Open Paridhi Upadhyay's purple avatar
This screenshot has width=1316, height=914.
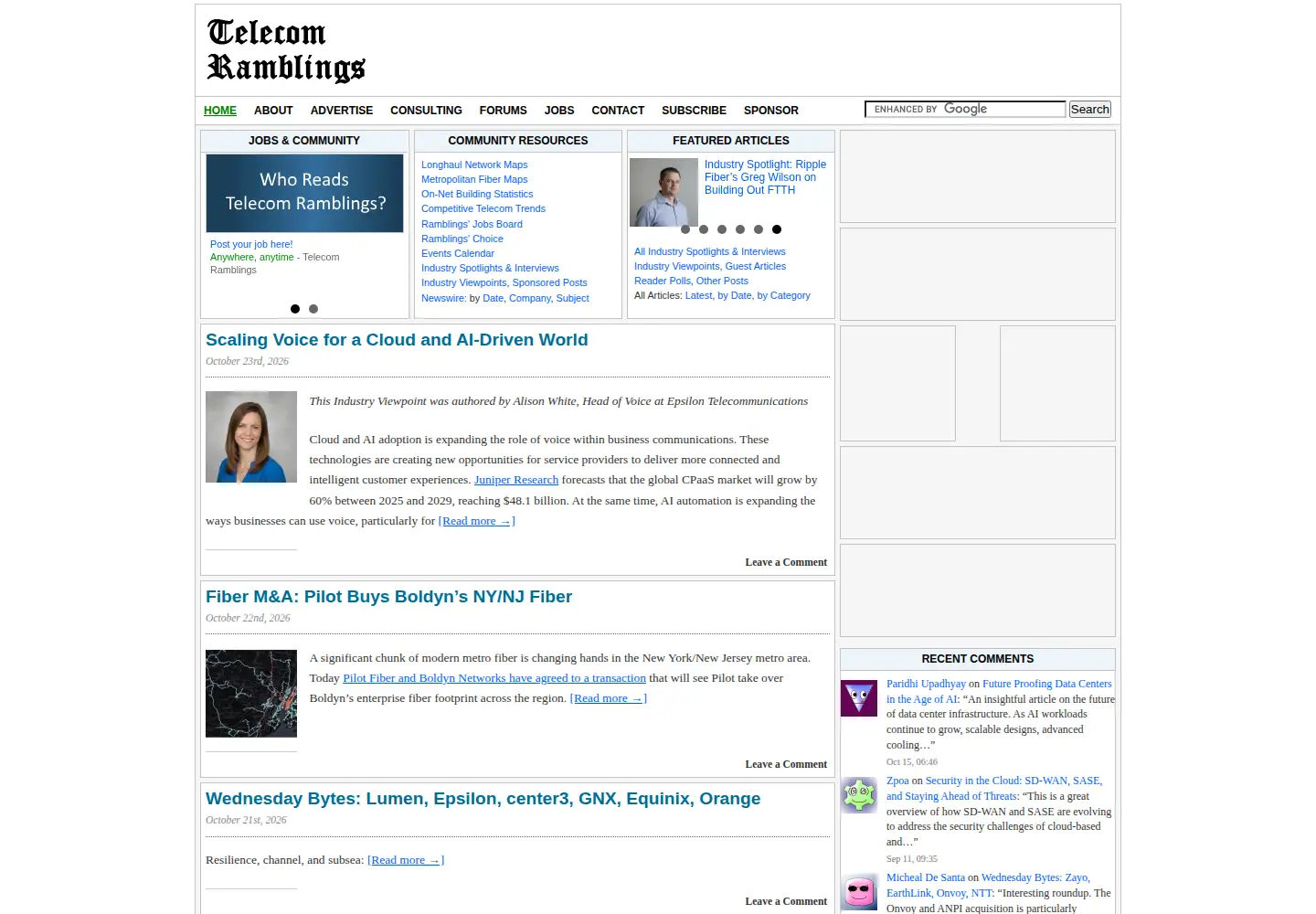859,698
